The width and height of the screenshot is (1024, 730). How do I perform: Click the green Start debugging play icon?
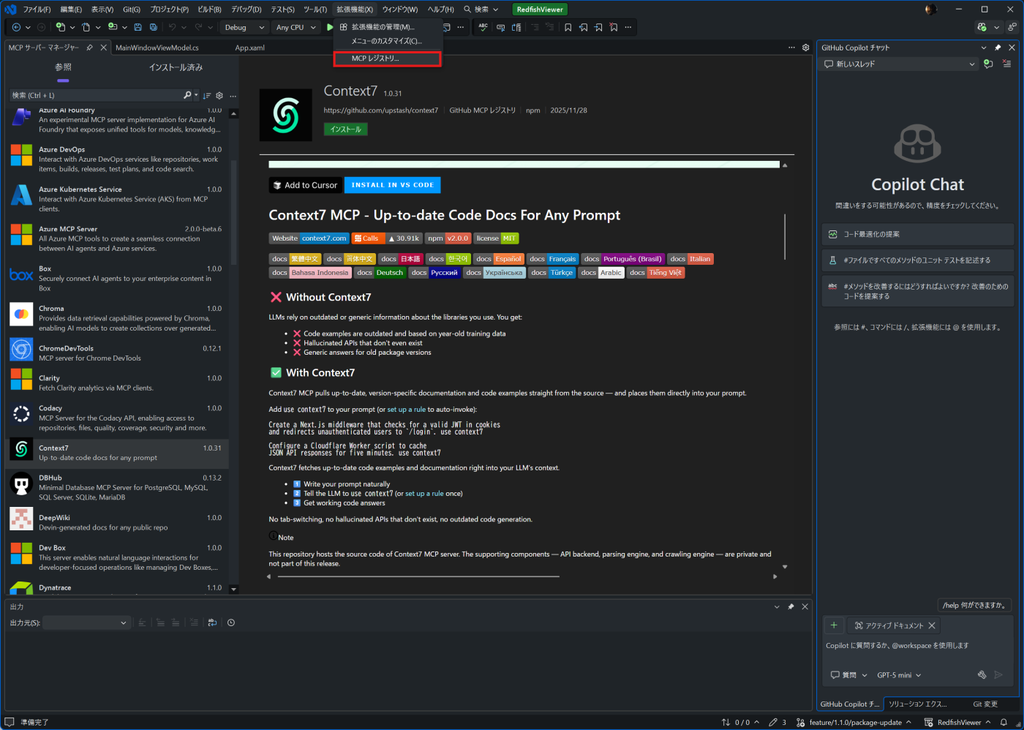[x=330, y=27]
